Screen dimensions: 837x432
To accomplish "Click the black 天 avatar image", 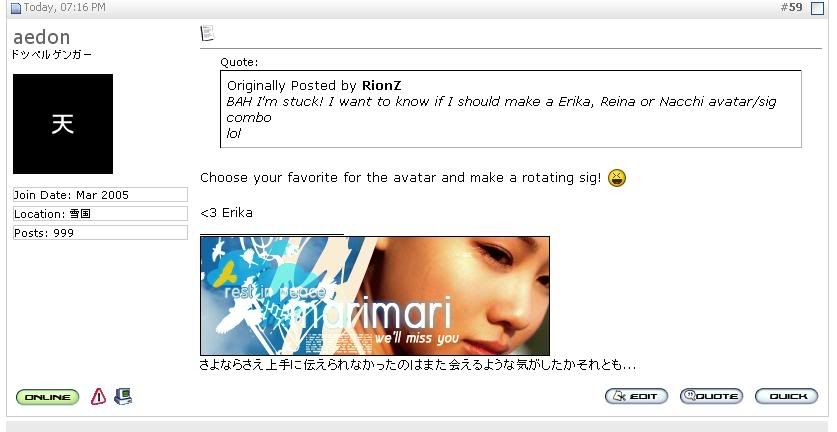I will point(63,124).
